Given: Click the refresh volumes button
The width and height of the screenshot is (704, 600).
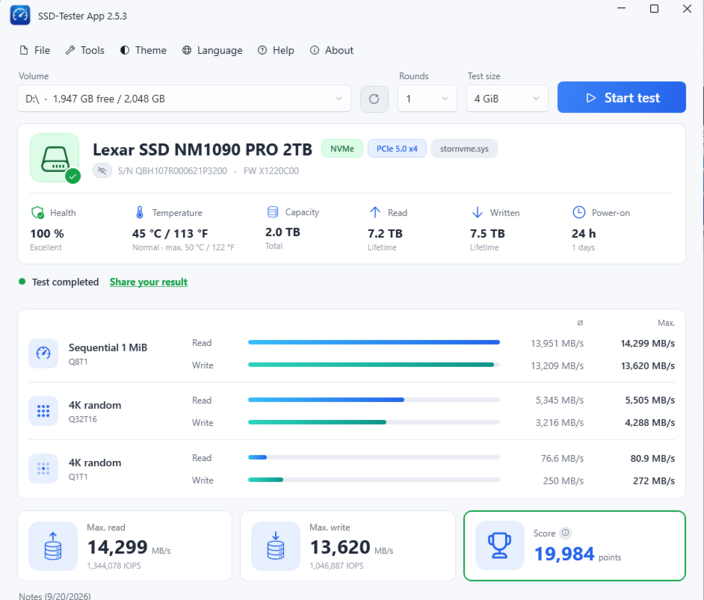Looking at the screenshot, I should [374, 99].
